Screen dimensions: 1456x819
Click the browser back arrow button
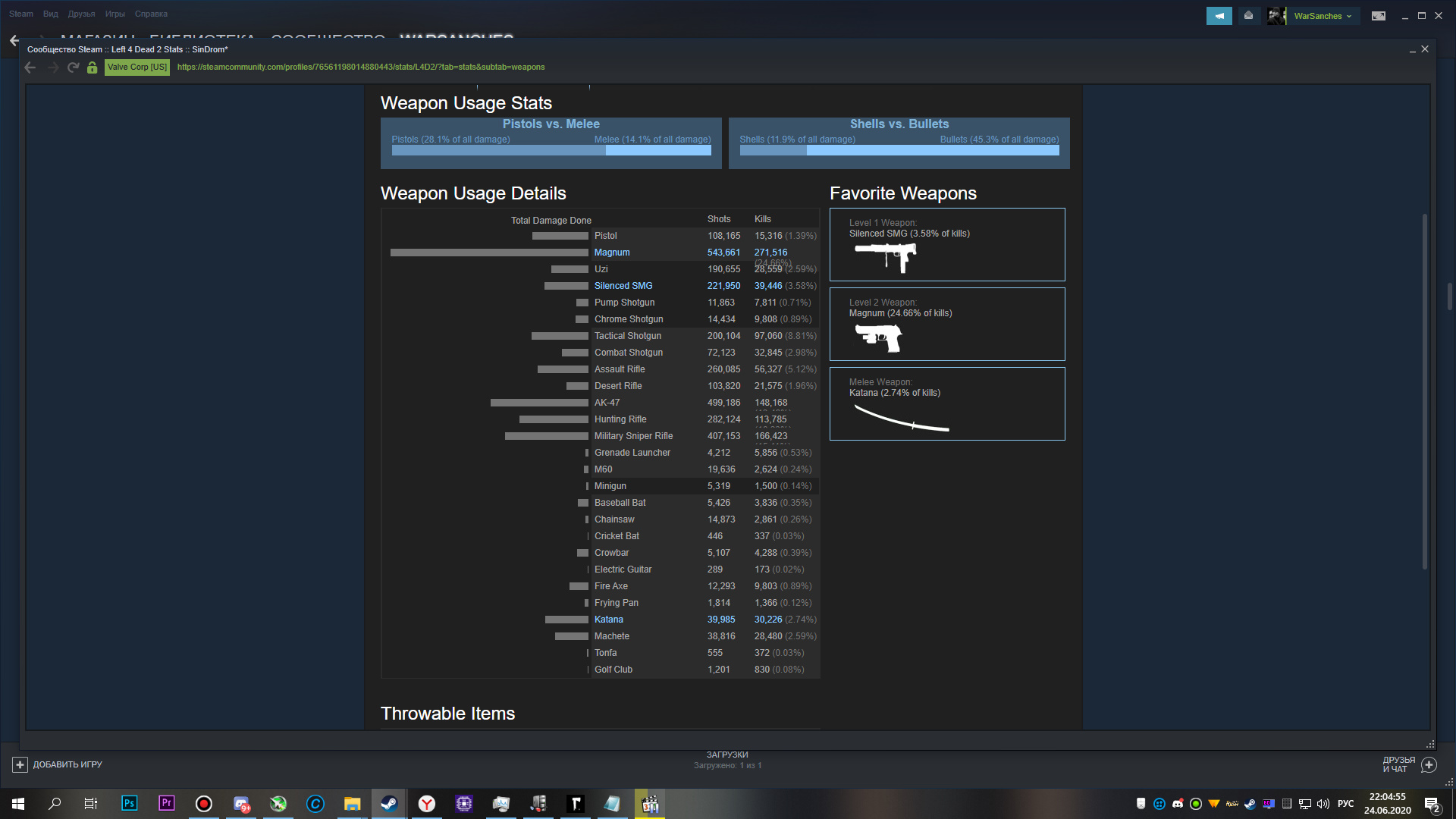[30, 67]
